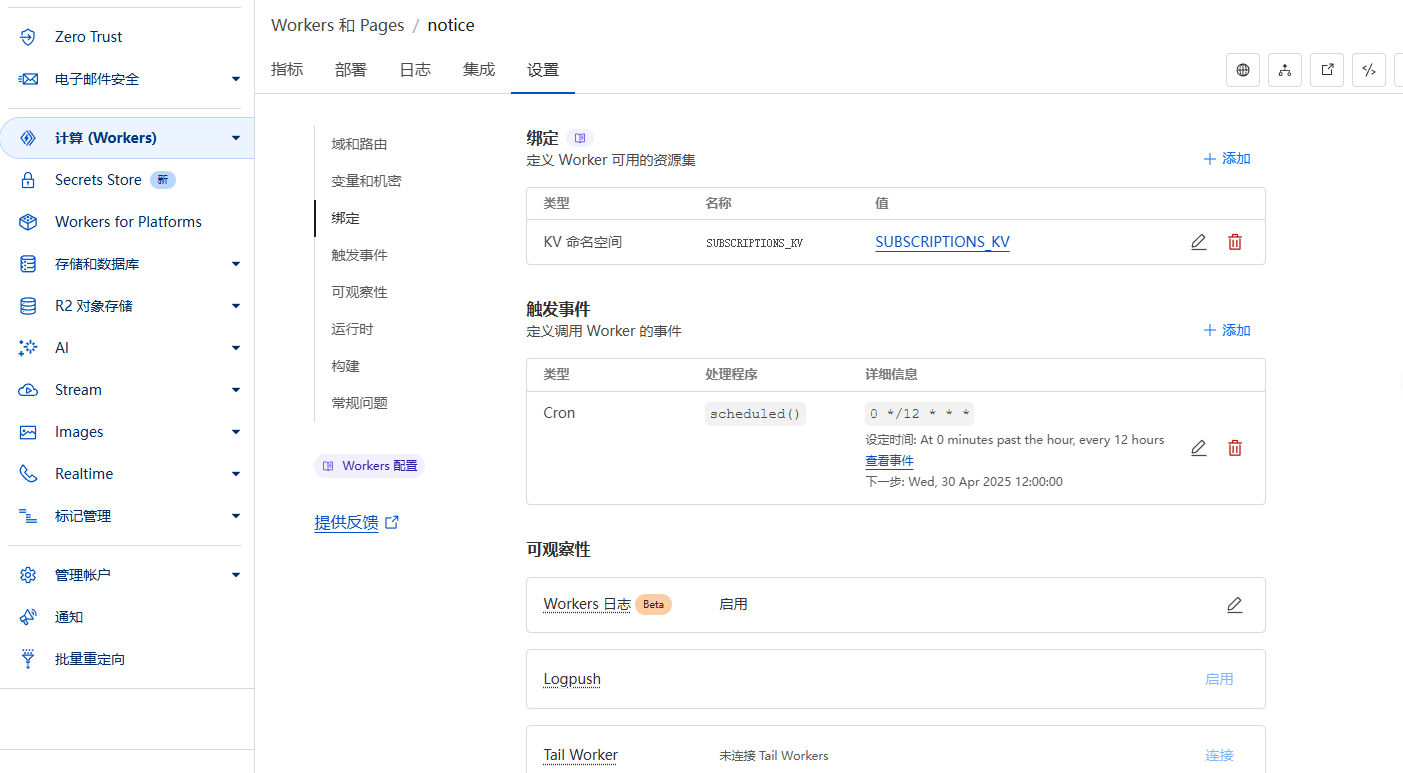Open the code editor icon button
Viewport: 1403px width, 773px height.
point(1369,70)
